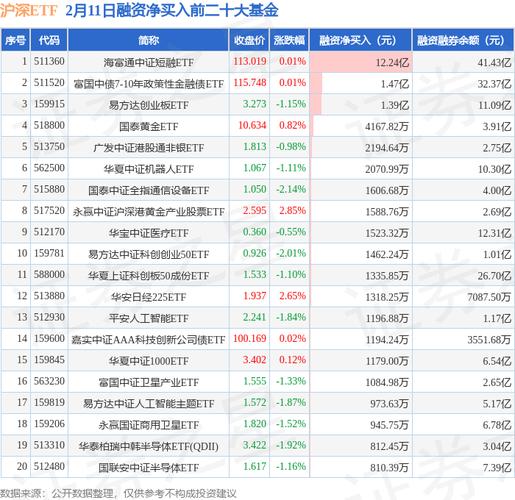Select fund code 511520
This screenshot has height=500, width=515.
point(49,83)
